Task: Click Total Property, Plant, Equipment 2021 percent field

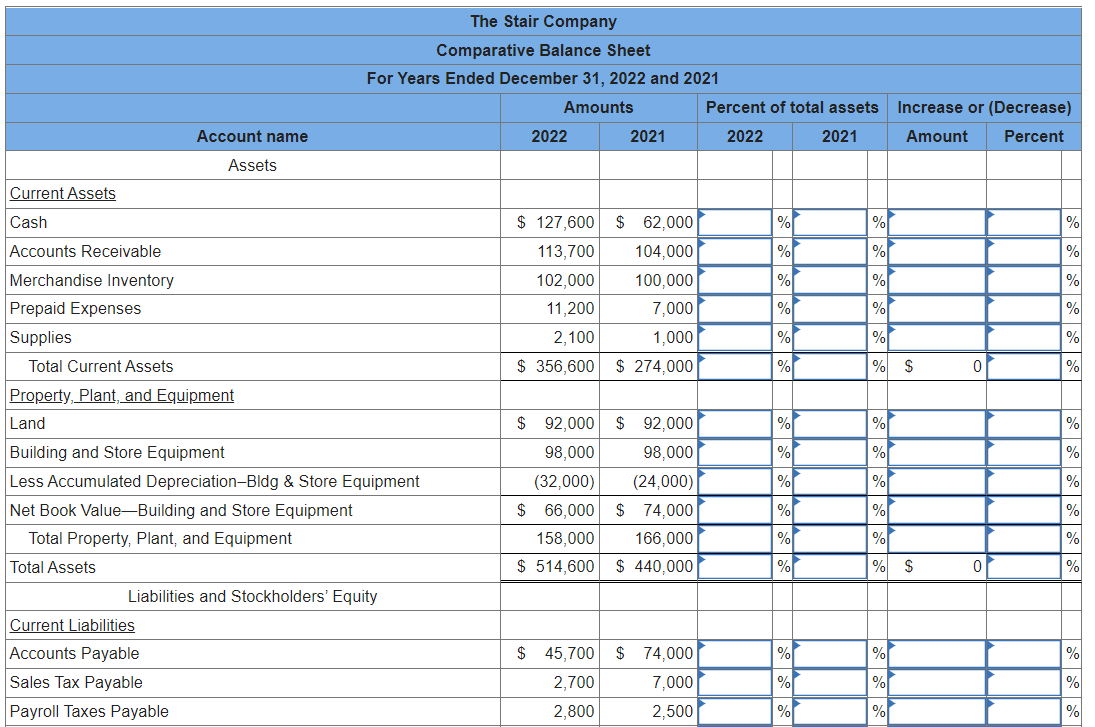Action: click(830, 539)
